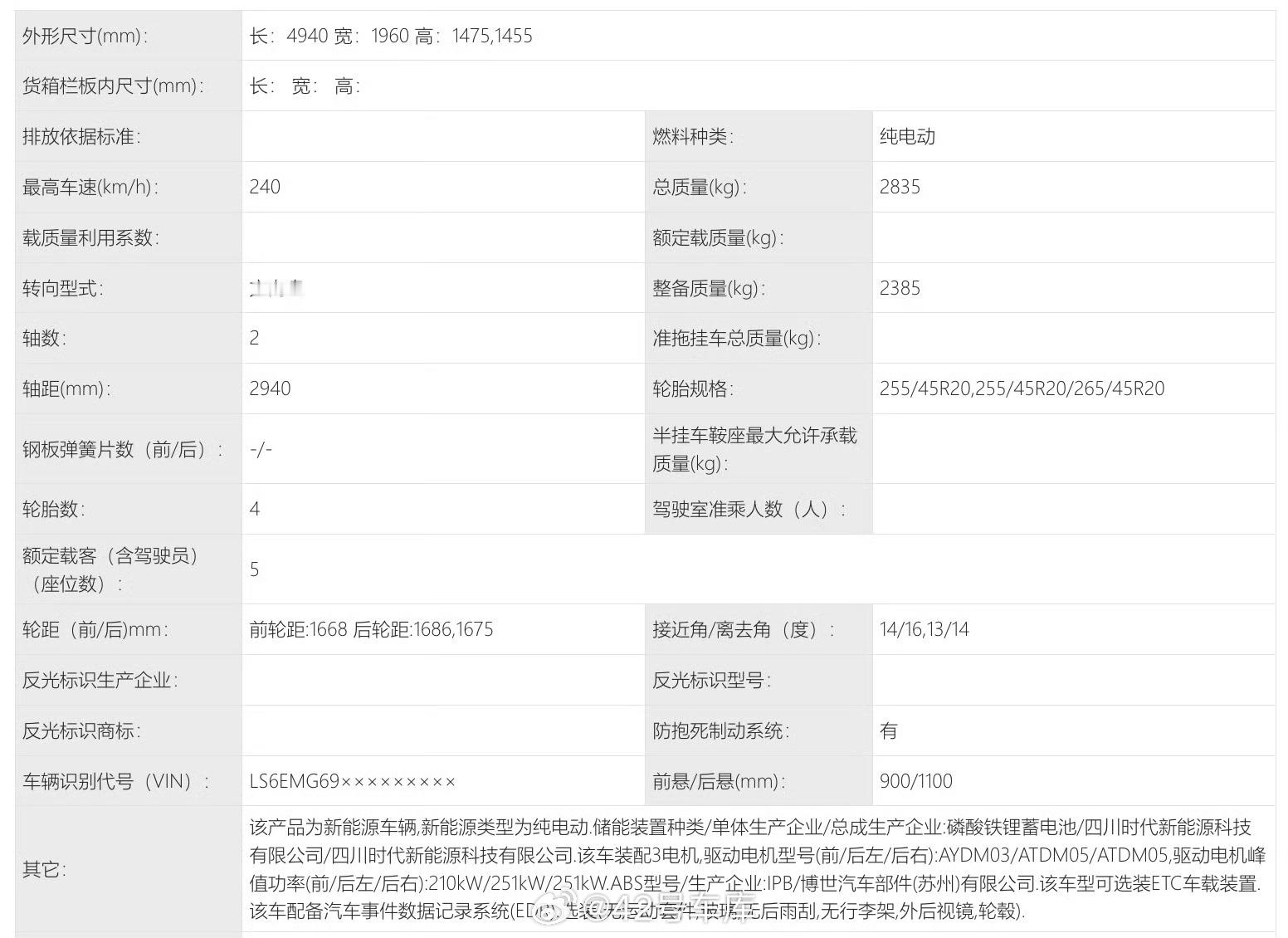Click the 额定载质量(kg) label
Image resolution: width=1288 pixels, height=938 pixels.
718,238
